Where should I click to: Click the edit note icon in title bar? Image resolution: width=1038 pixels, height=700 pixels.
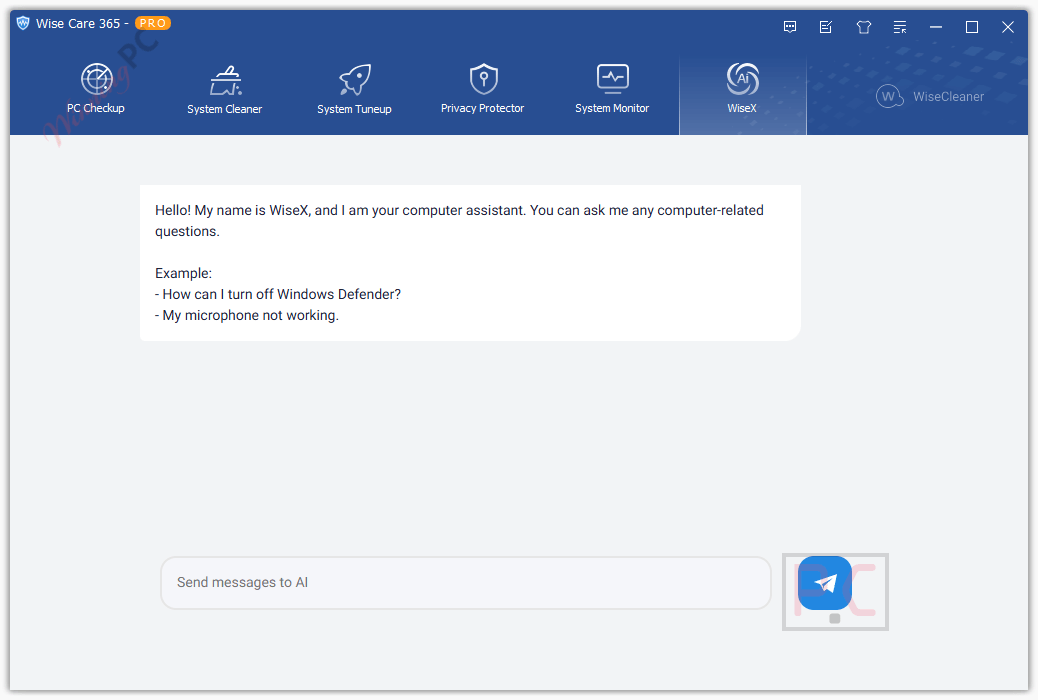826,27
